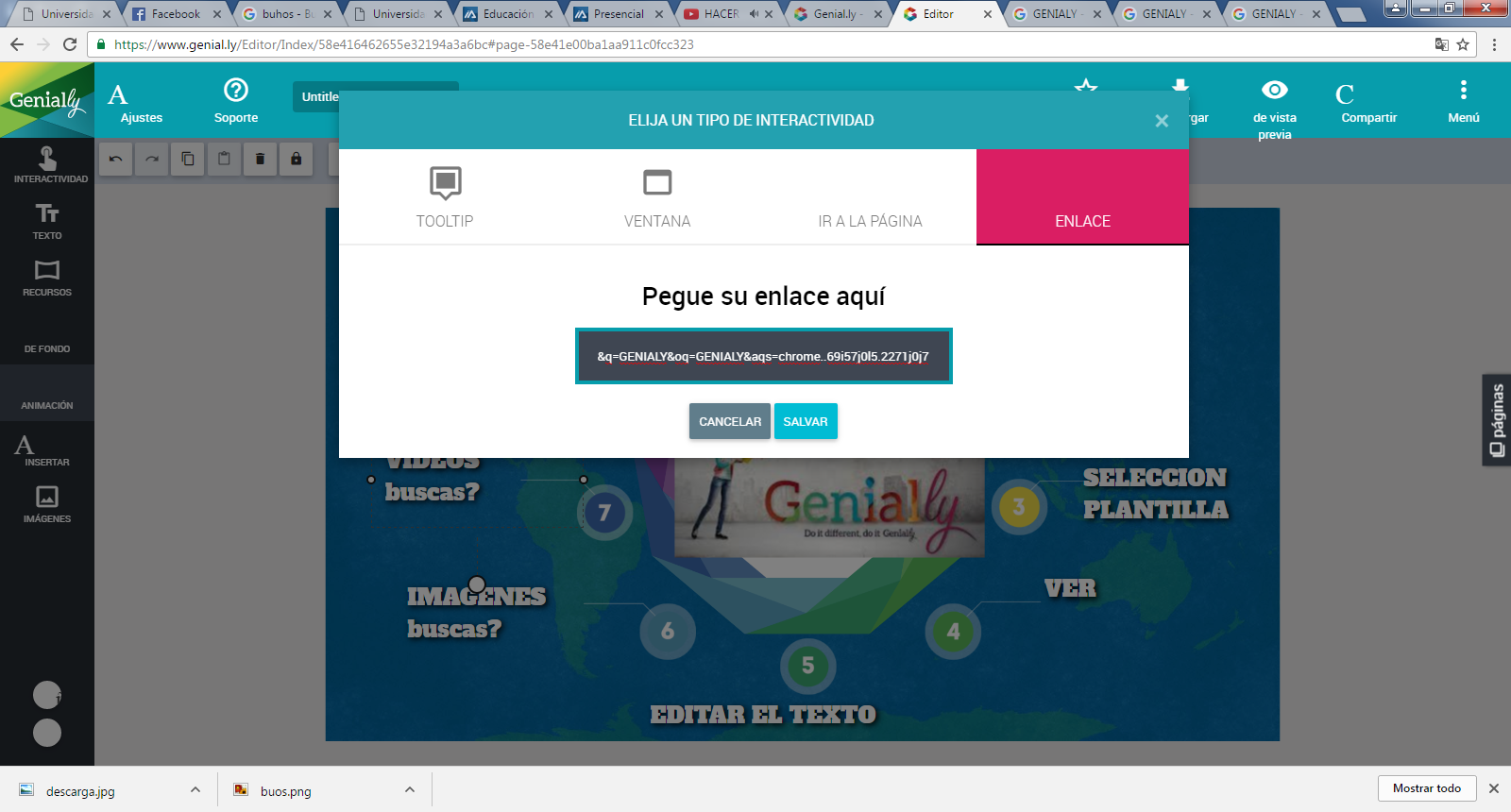Open the Texto tool in sidebar
Image resolution: width=1511 pixels, height=812 pixels.
click(x=47, y=222)
